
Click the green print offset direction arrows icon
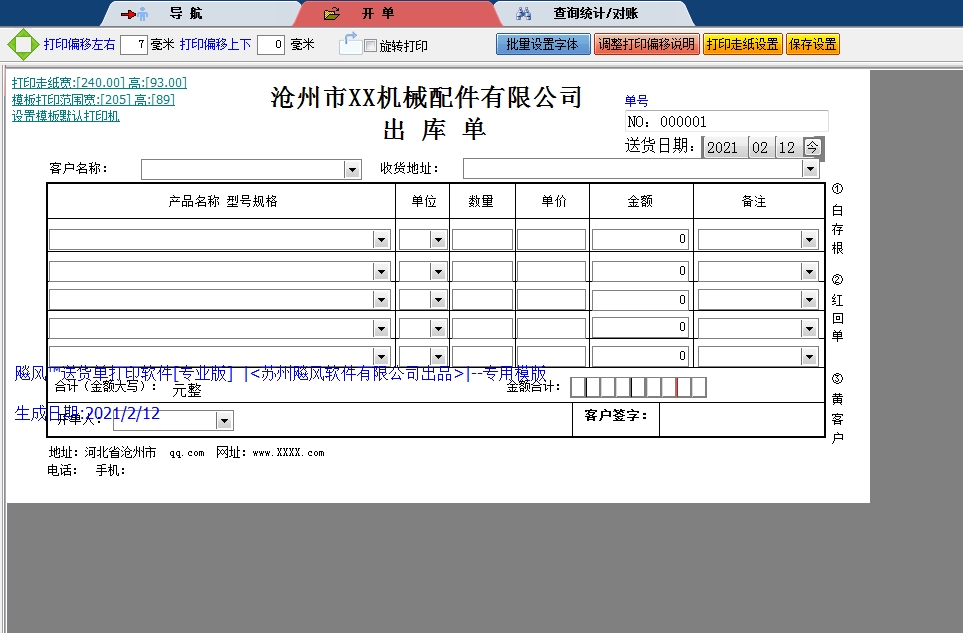click(22, 45)
